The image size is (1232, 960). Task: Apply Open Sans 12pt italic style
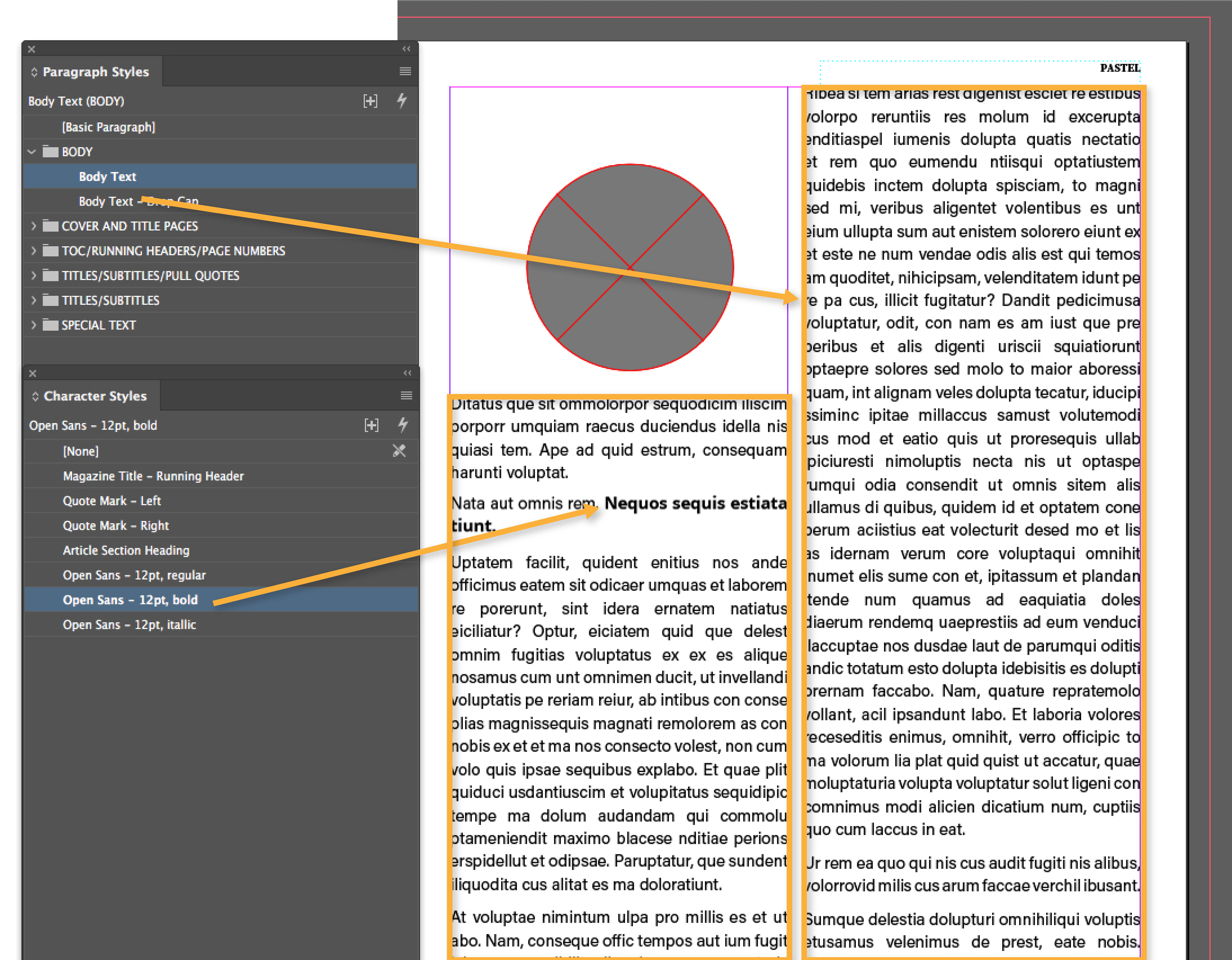pos(129,625)
